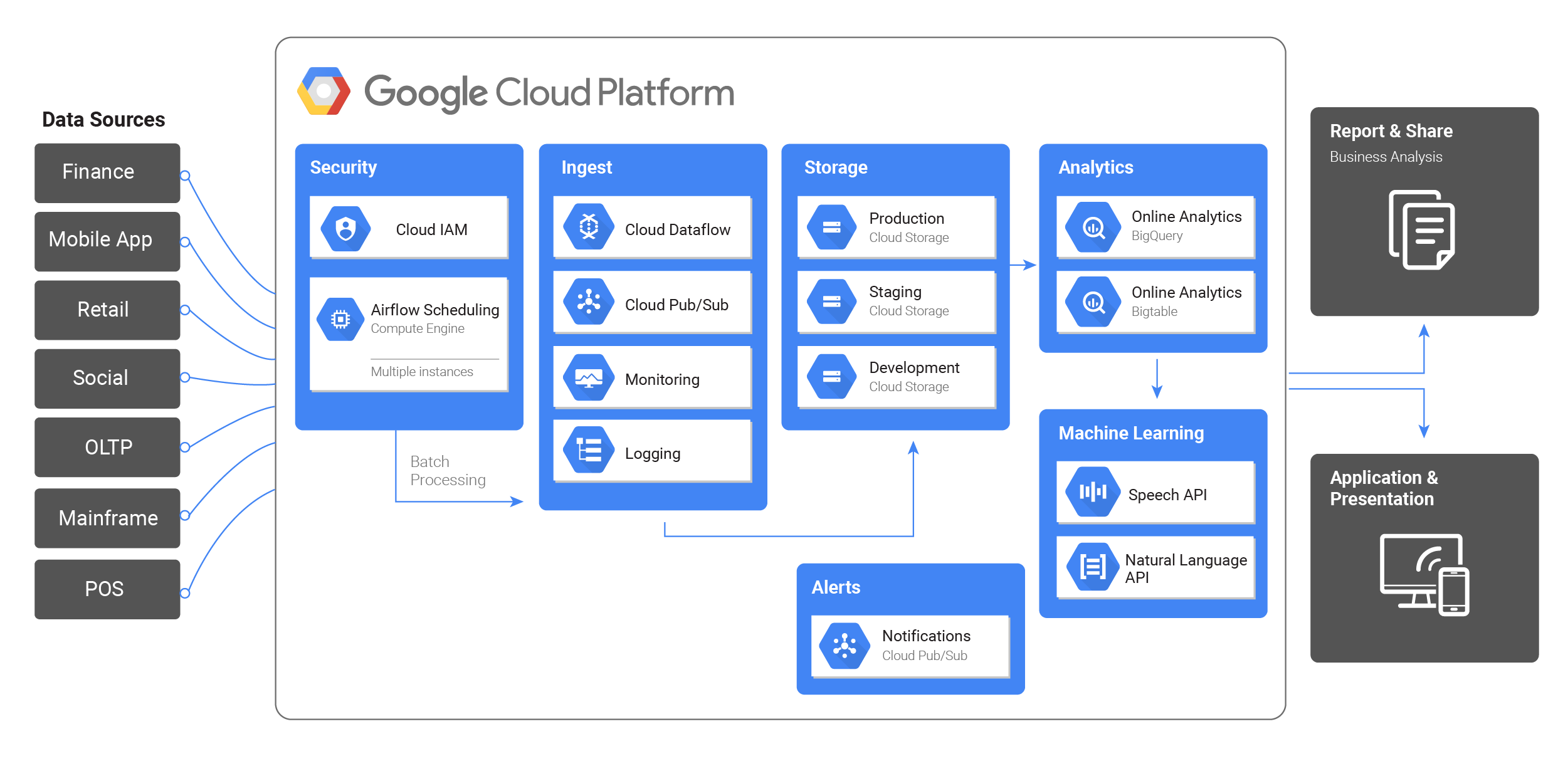Click the Cloud IAM label
The image size is (1568, 766).
(431, 229)
